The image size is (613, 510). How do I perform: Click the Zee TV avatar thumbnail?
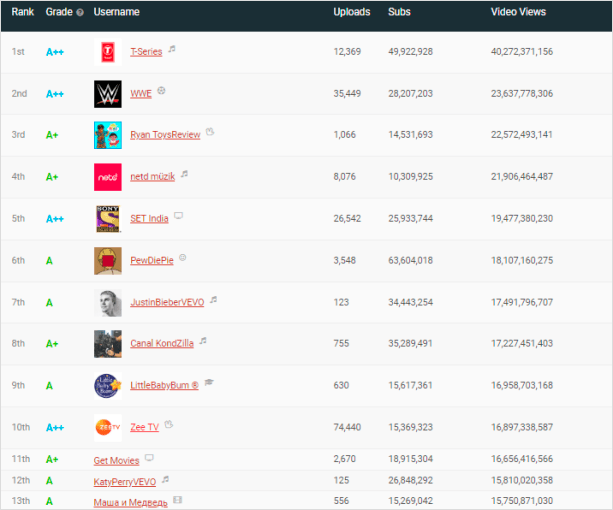[108, 427]
